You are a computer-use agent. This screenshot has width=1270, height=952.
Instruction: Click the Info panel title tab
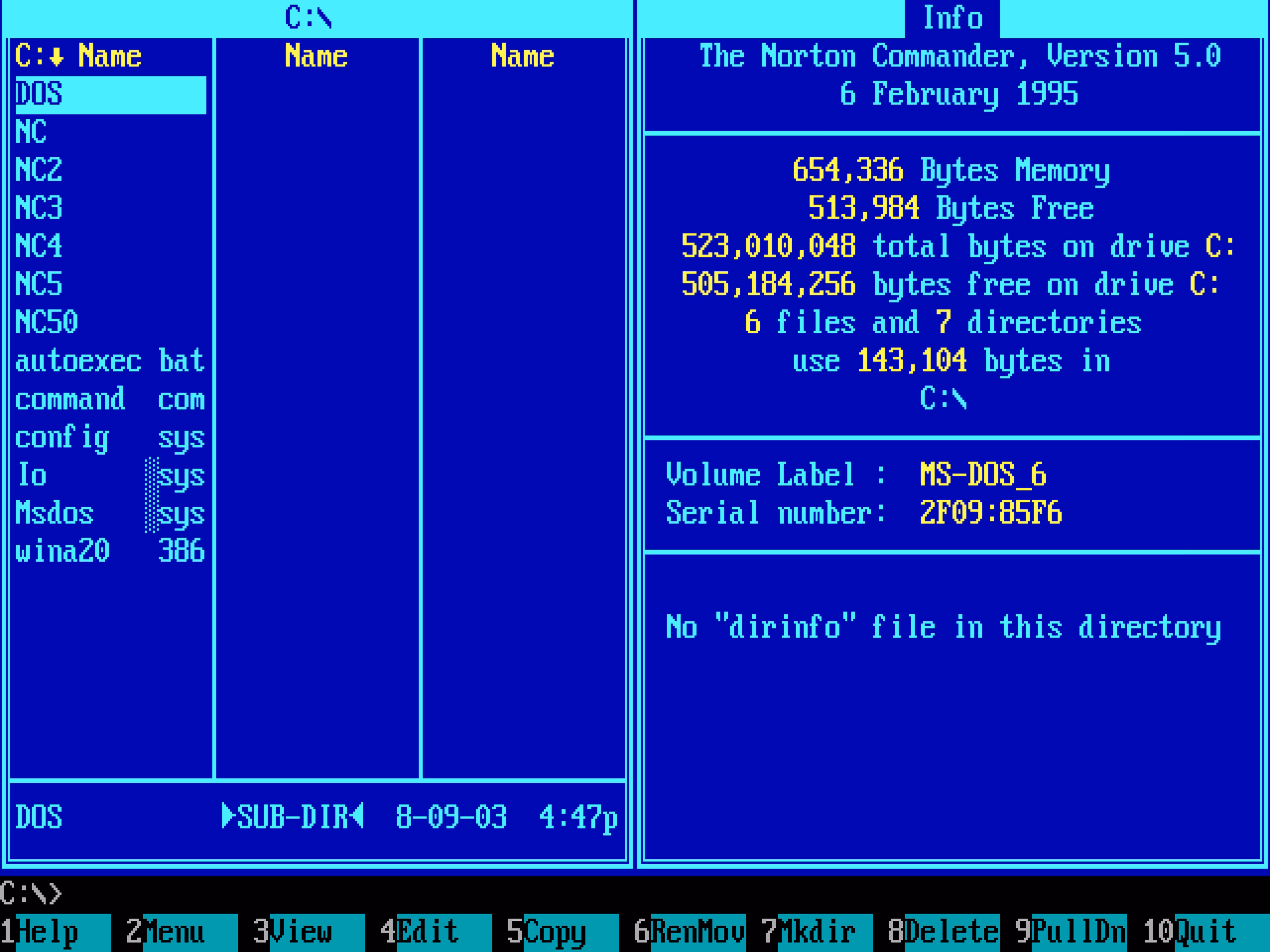tap(952, 18)
